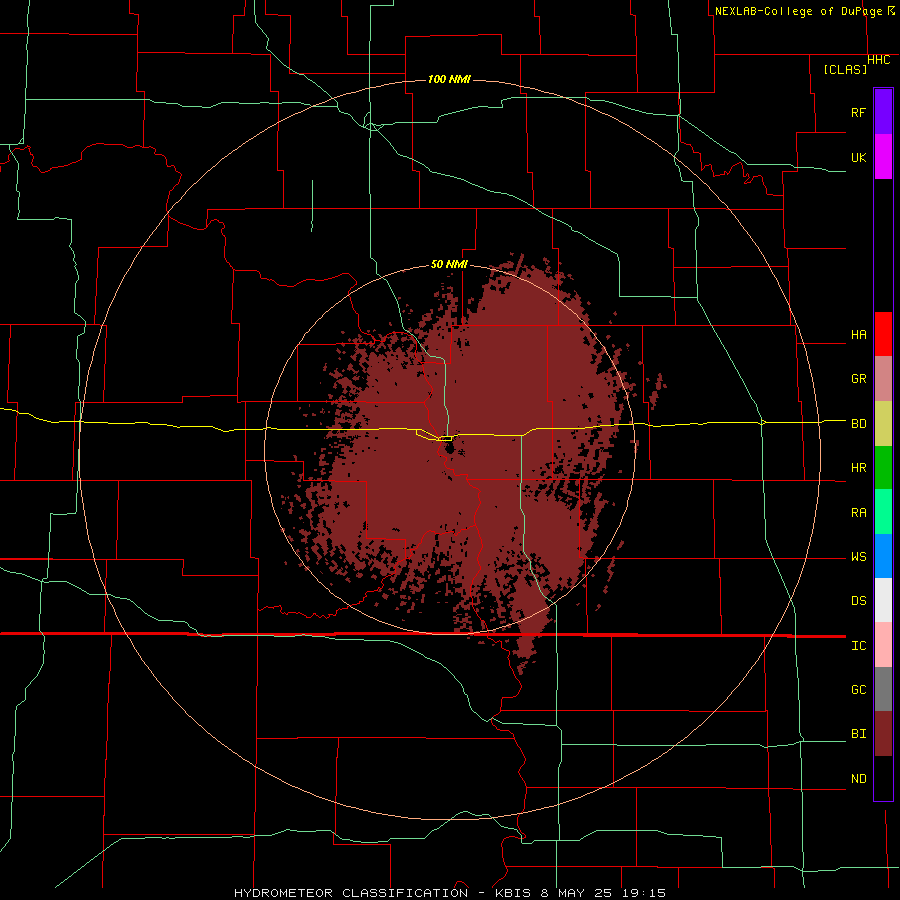Click the GC legend label
This screenshot has height=900, width=900.
858,690
